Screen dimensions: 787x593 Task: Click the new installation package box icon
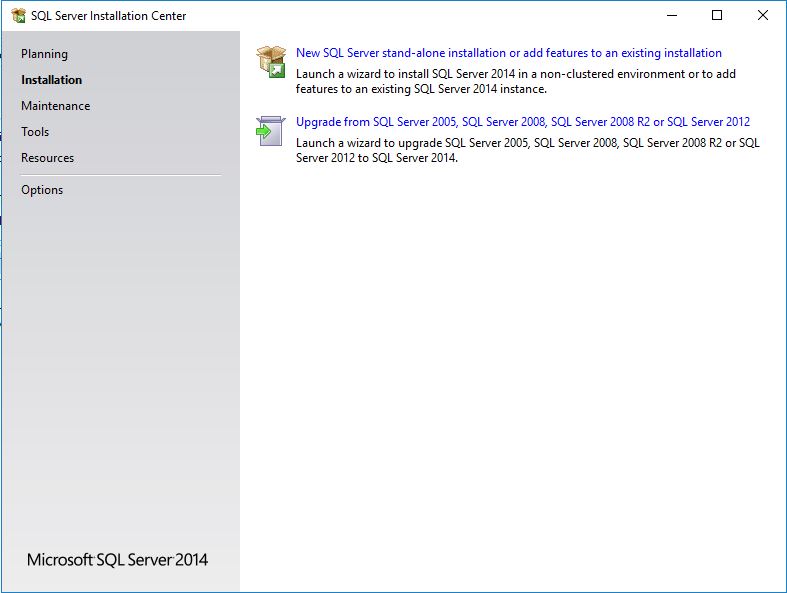271,61
